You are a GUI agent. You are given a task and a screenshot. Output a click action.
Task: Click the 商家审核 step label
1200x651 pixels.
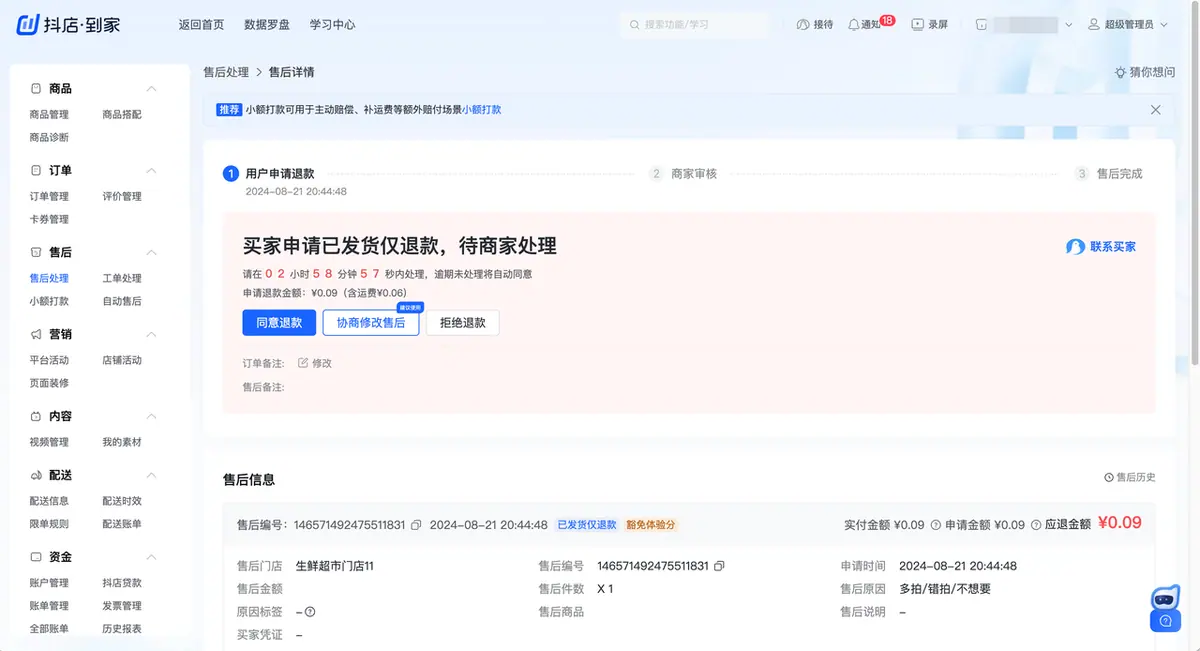coord(694,174)
